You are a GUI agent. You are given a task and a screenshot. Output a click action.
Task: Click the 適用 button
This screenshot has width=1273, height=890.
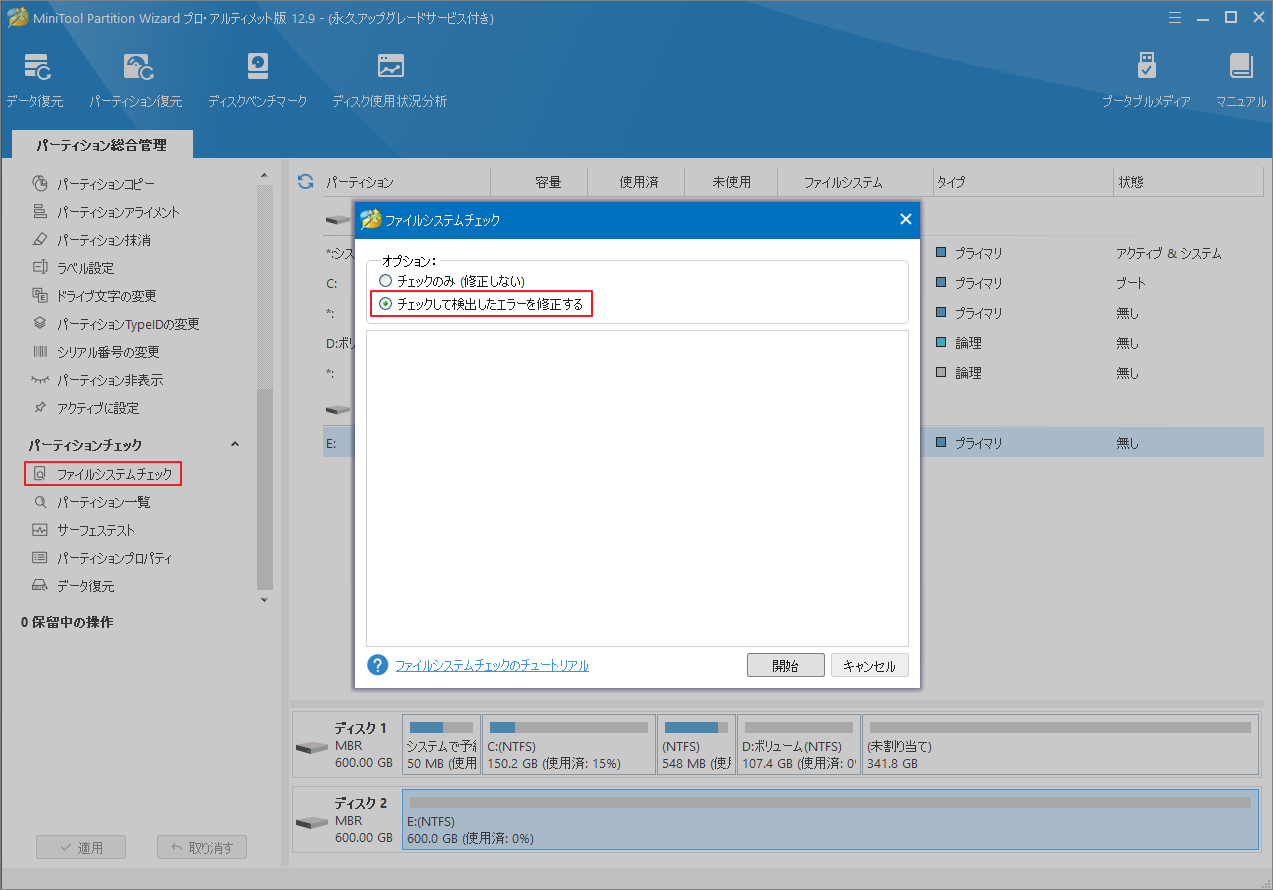(79, 847)
